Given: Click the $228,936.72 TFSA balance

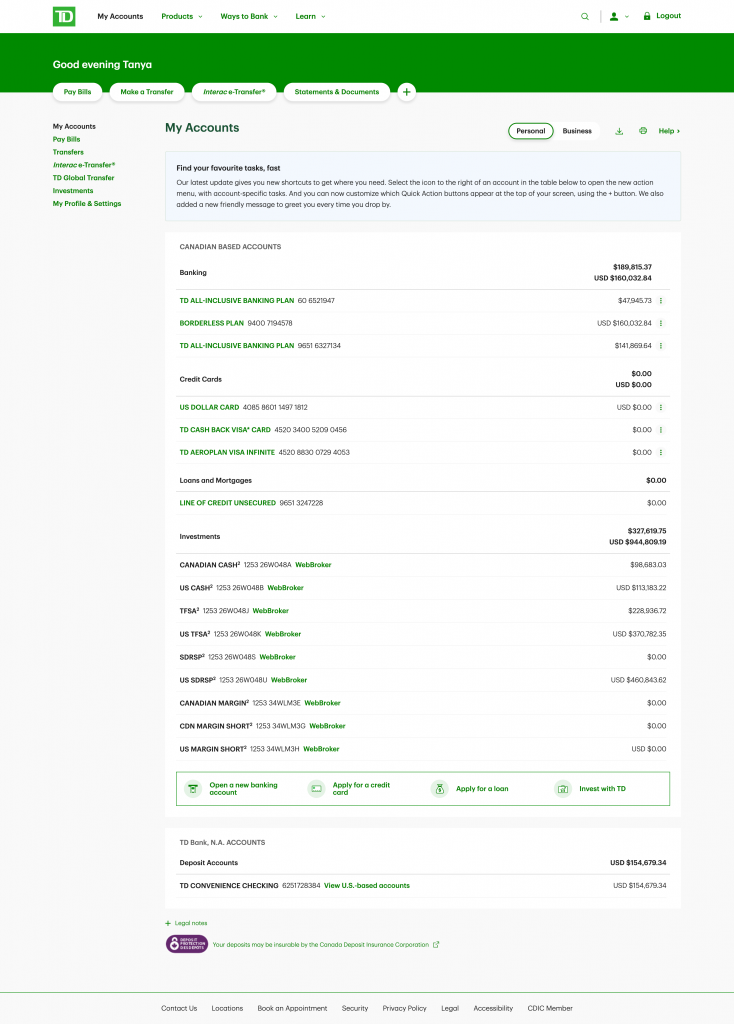Looking at the screenshot, I should (x=647, y=611).
